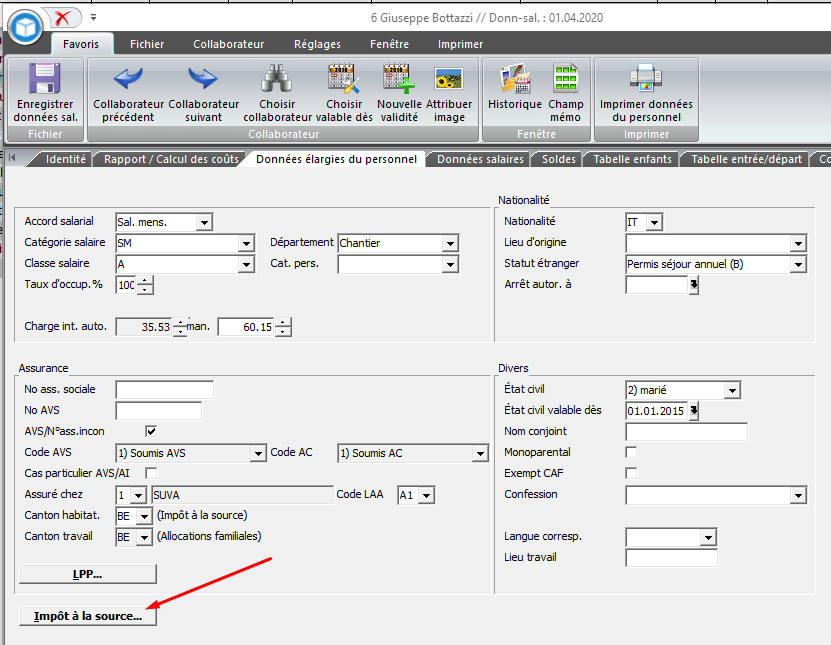831x645 pixels.
Task: Open Imprimer ribbon tab
Action: 460,44
